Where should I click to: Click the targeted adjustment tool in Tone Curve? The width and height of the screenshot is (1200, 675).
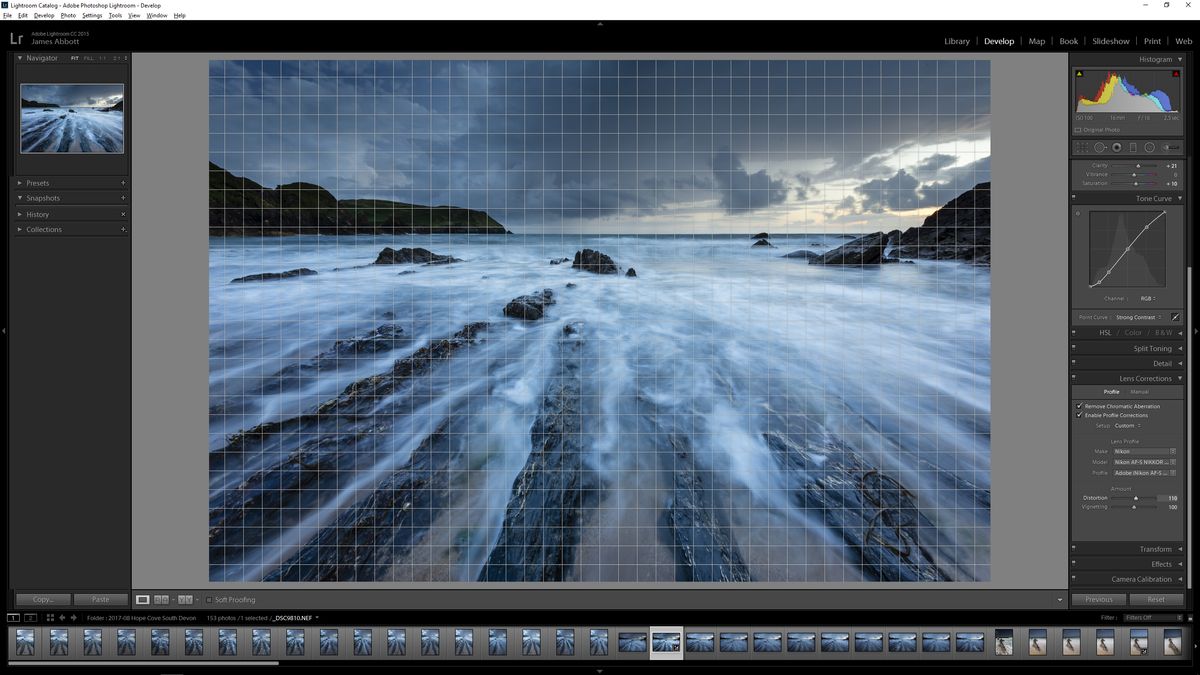(1077, 213)
